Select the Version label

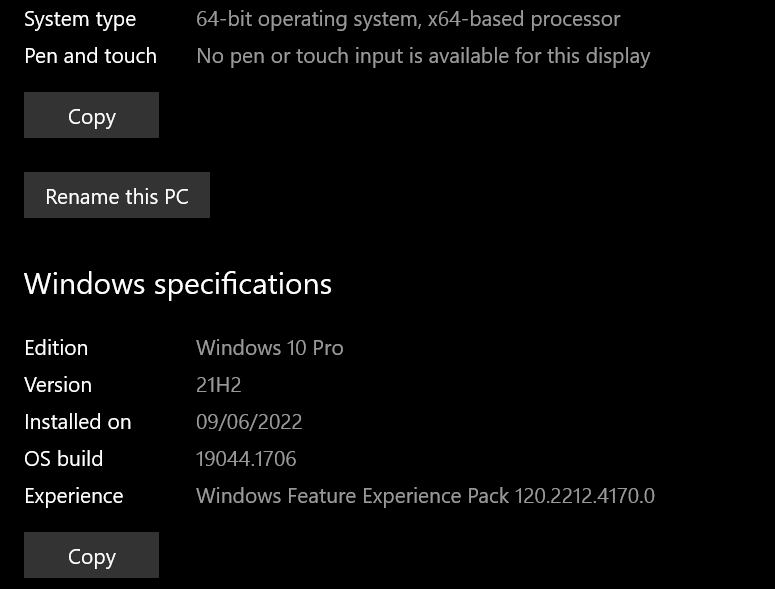(58, 385)
